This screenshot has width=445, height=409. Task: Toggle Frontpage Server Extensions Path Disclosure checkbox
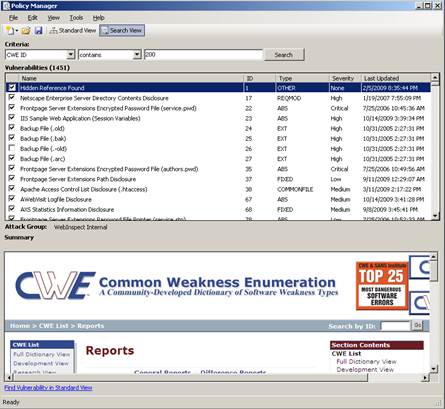[x=12, y=178]
